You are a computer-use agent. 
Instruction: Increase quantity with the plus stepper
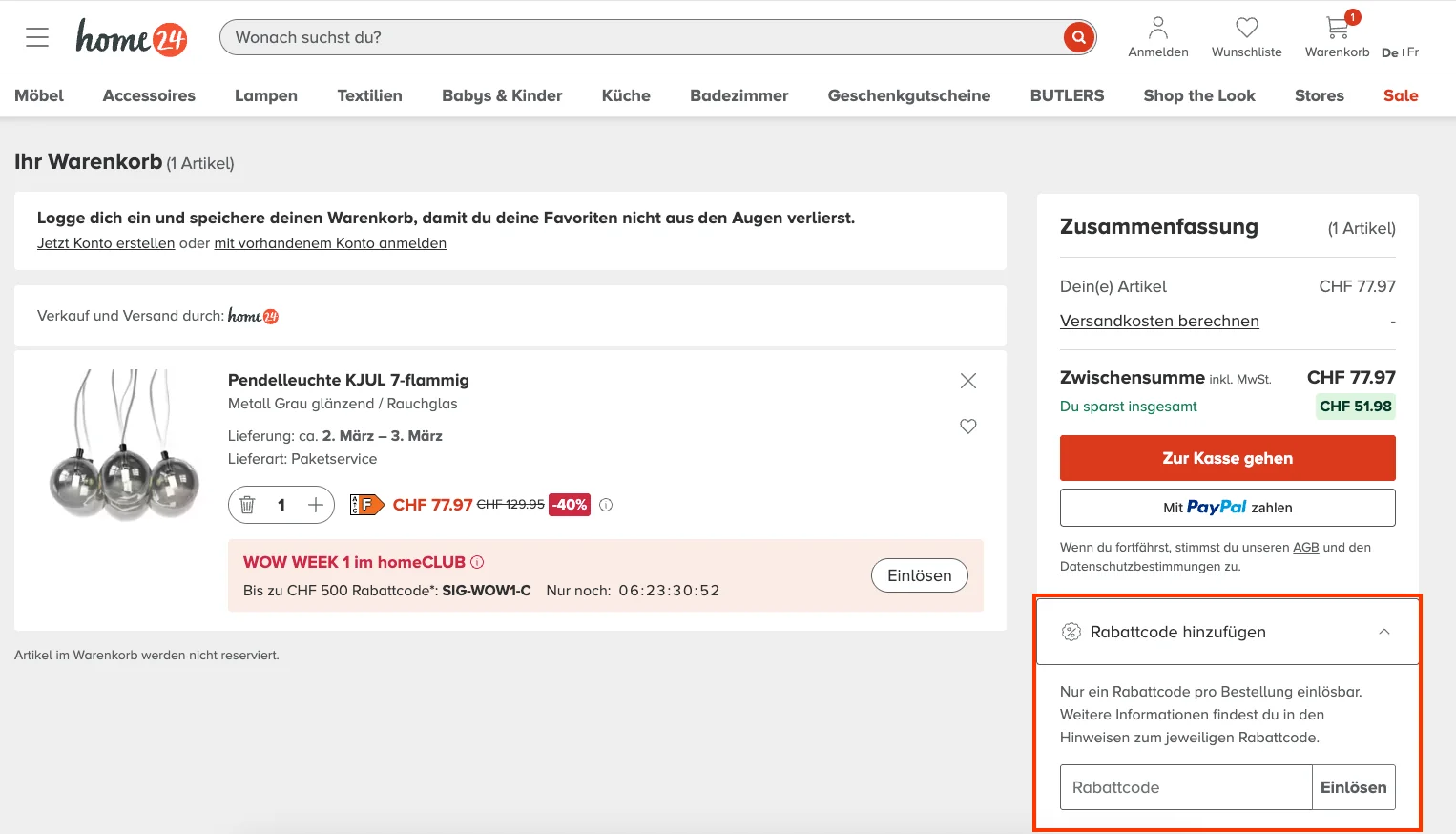(315, 505)
